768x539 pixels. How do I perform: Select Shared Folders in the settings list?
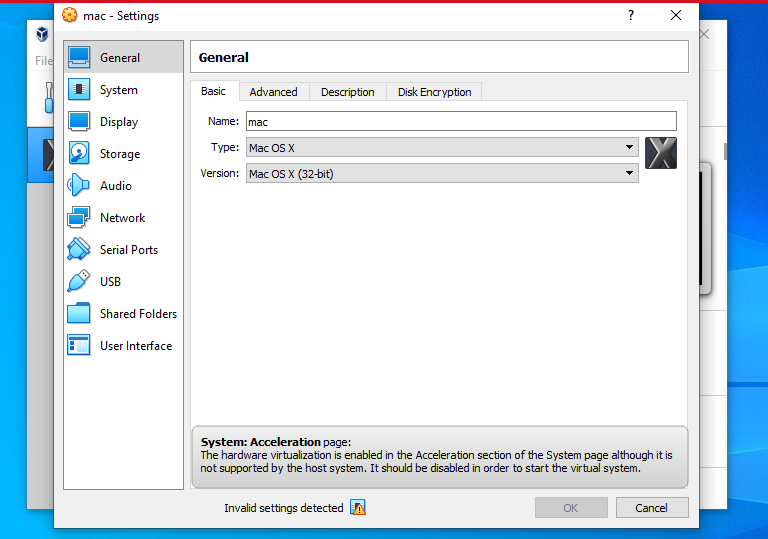tap(123, 314)
